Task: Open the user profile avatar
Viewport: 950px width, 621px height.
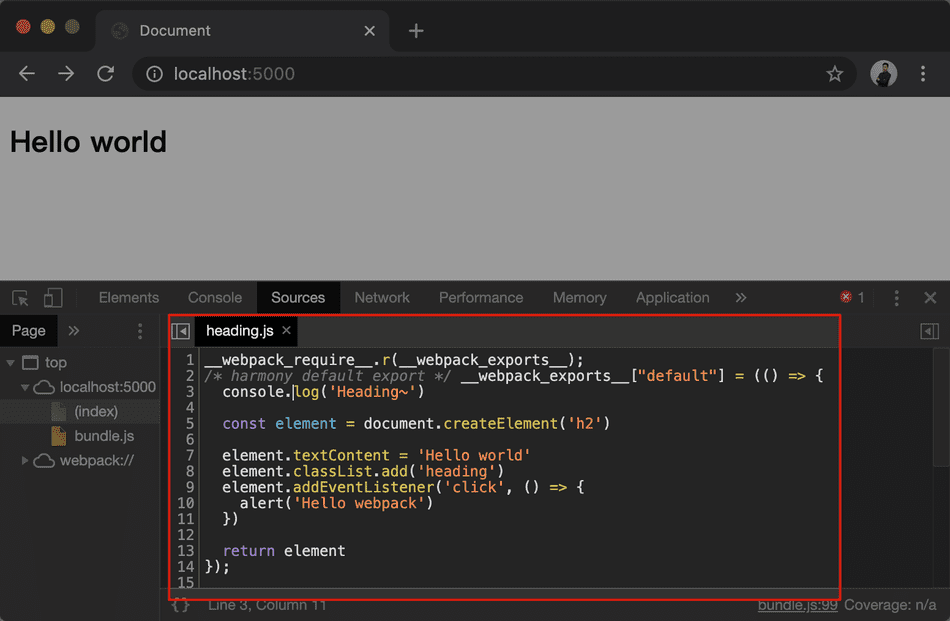Action: click(883, 74)
